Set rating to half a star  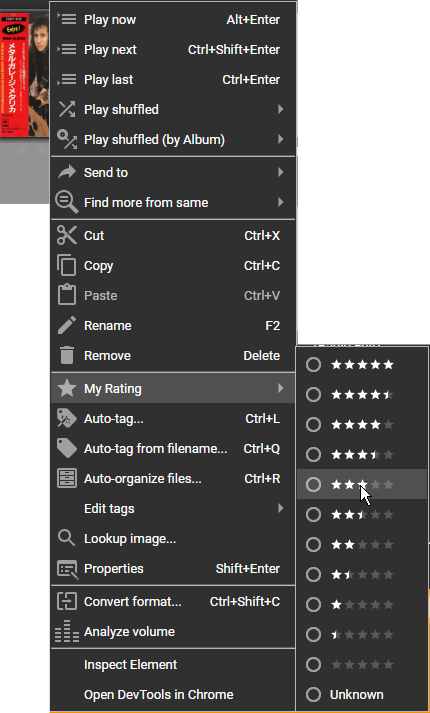362,635
